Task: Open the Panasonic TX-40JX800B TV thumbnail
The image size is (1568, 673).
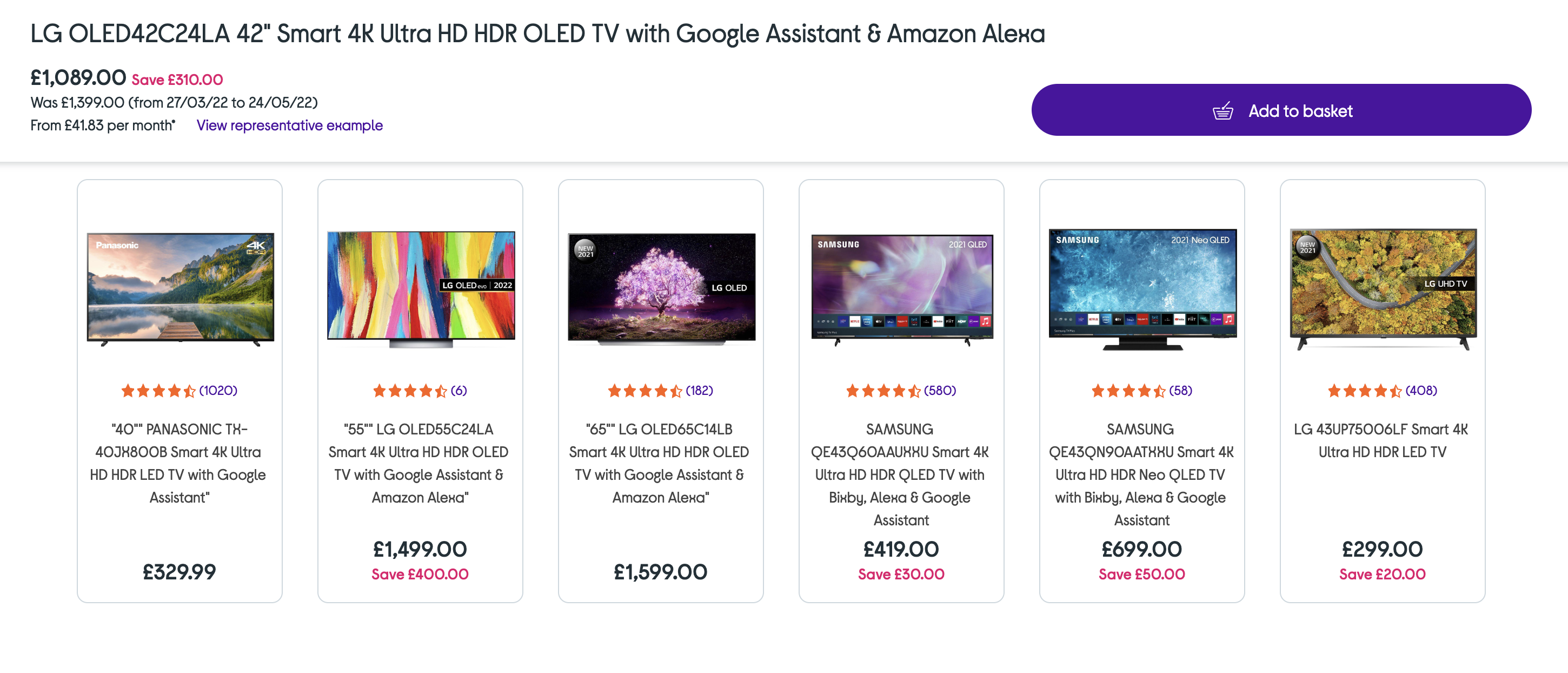Action: tap(180, 289)
